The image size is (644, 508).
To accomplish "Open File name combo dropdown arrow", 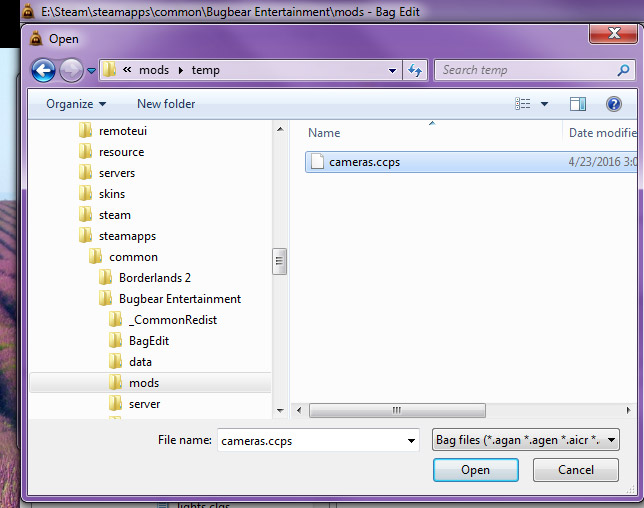I will 411,441.
